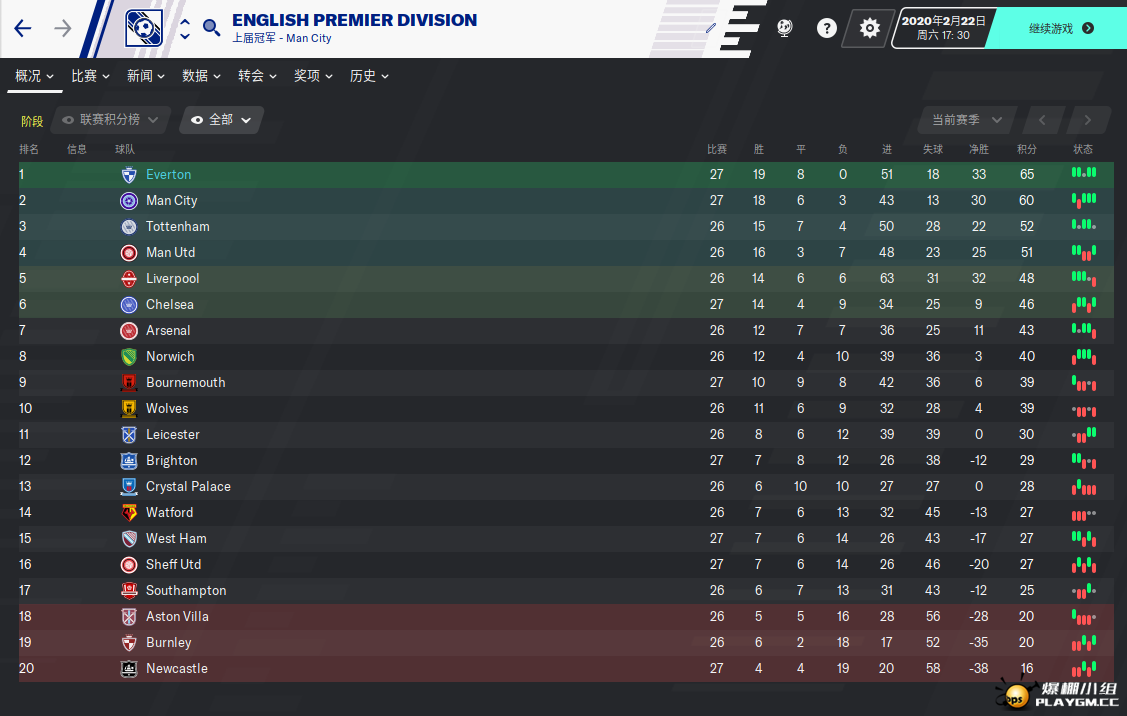The image size is (1127, 716).
Task: Click the back navigation arrow
Action: click(23, 28)
